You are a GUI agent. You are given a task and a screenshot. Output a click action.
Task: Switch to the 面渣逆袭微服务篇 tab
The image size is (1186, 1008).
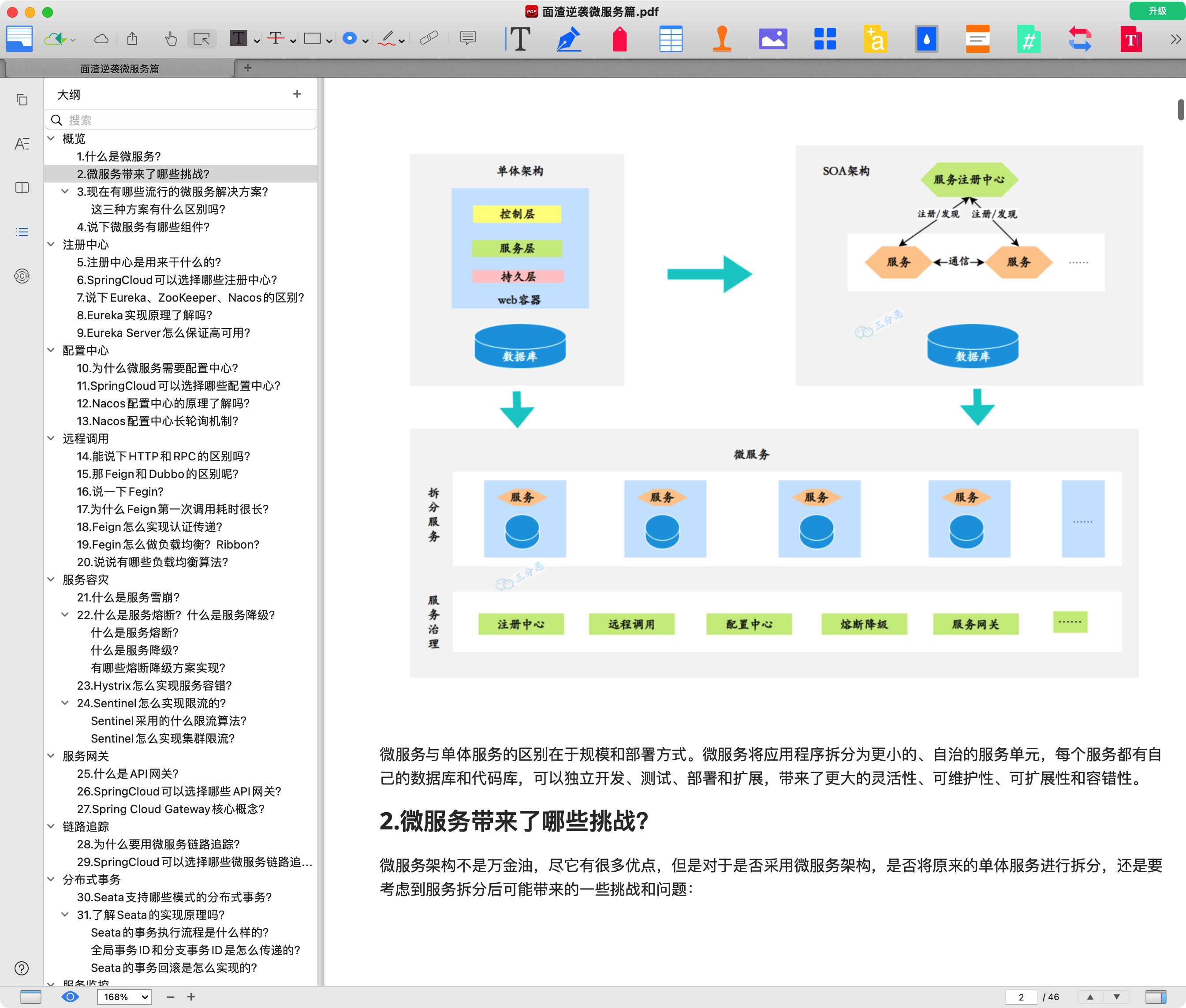(x=119, y=68)
